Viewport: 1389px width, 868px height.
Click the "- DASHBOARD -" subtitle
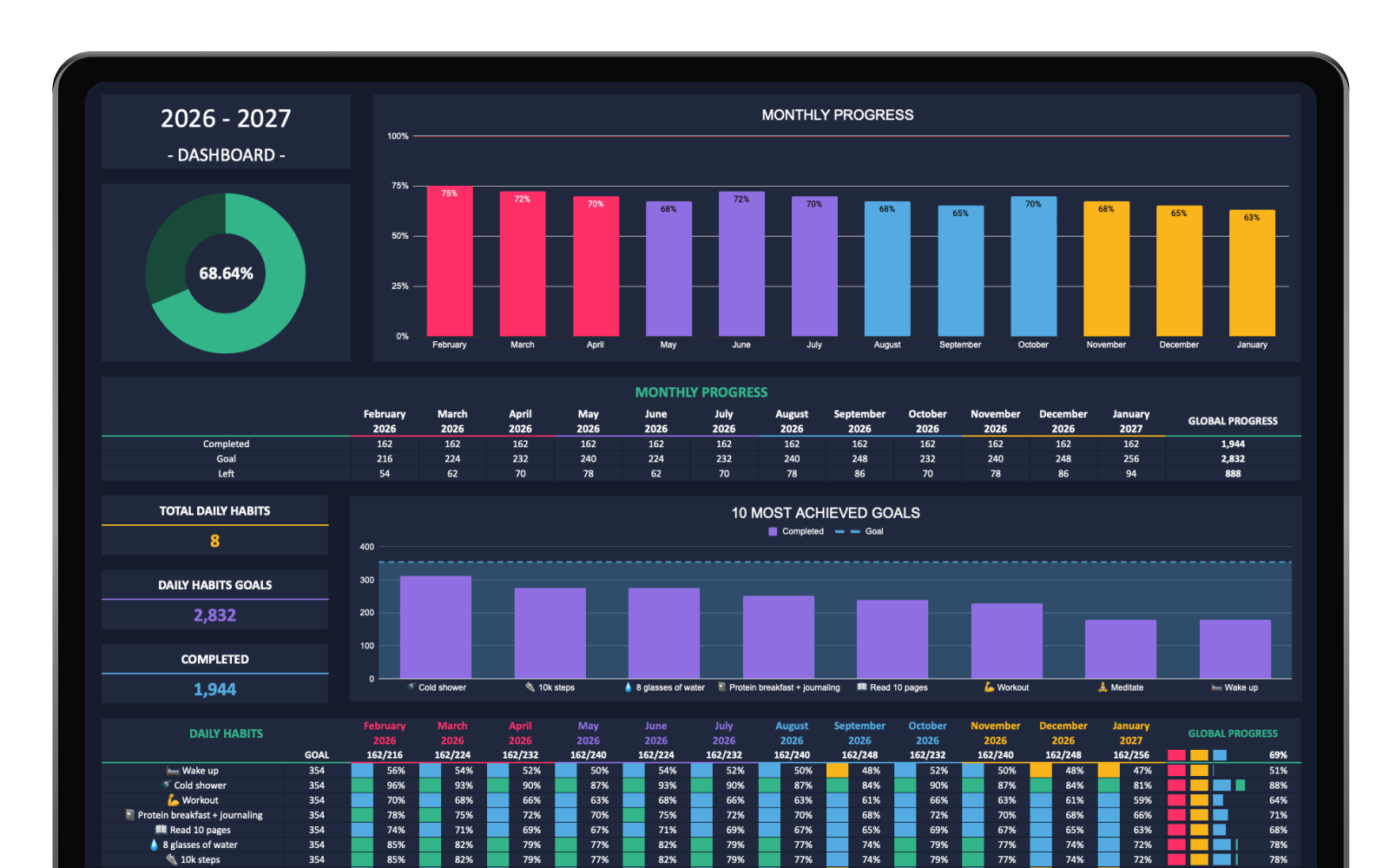click(226, 155)
